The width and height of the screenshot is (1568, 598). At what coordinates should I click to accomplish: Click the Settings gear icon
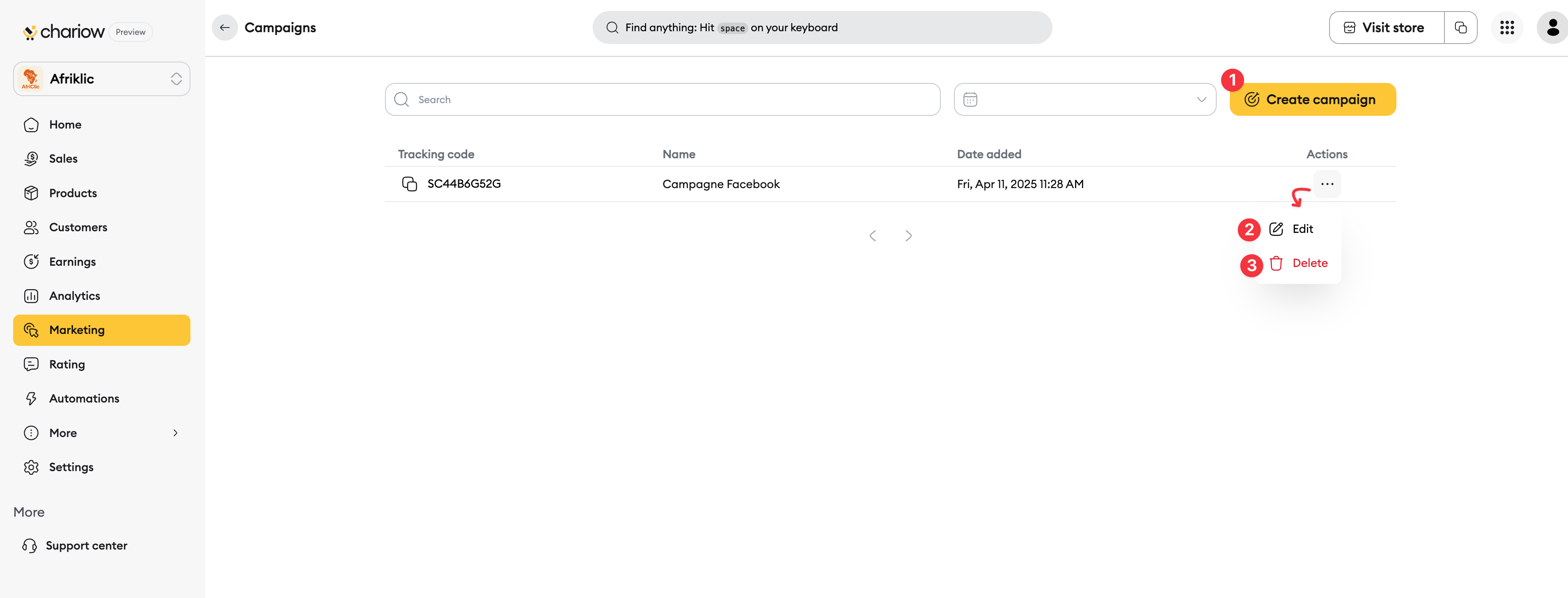point(31,467)
